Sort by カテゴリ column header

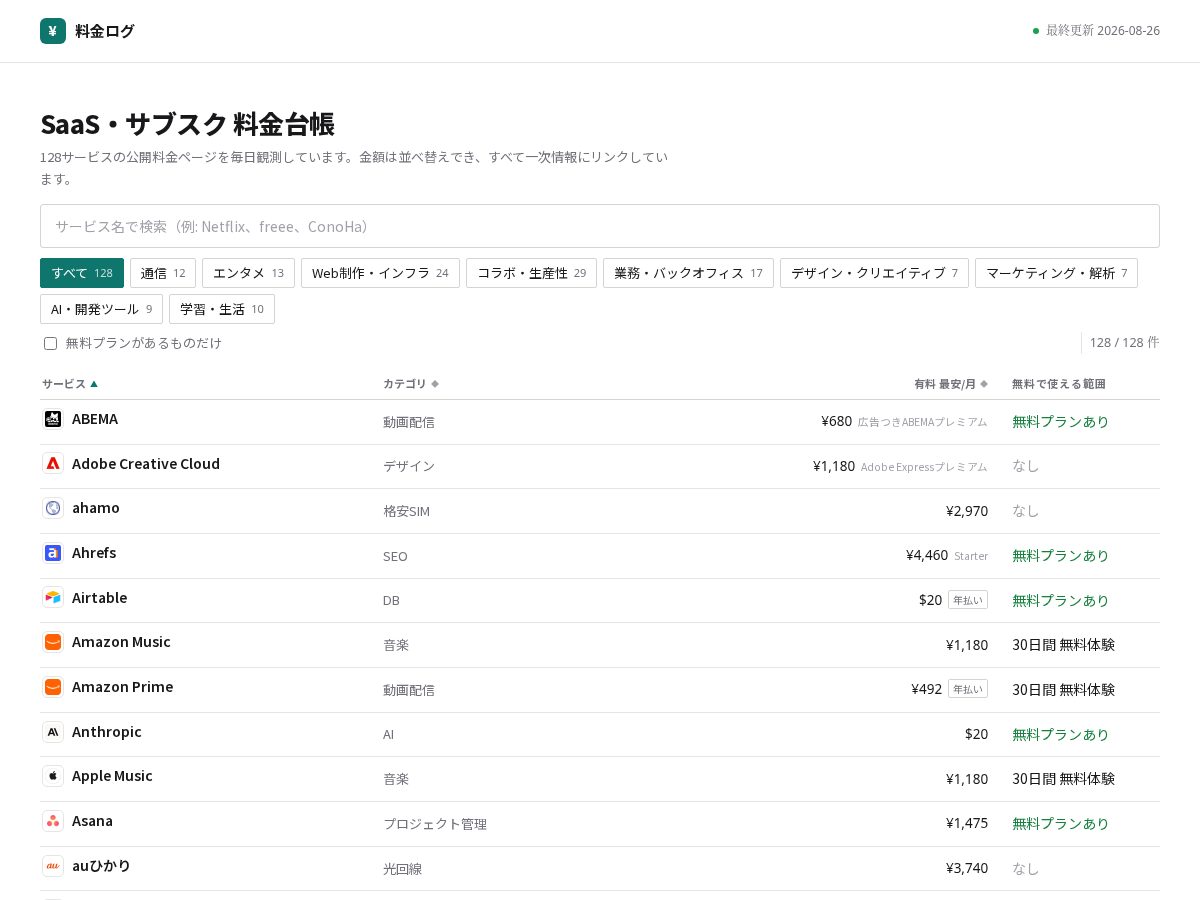[x=411, y=384]
